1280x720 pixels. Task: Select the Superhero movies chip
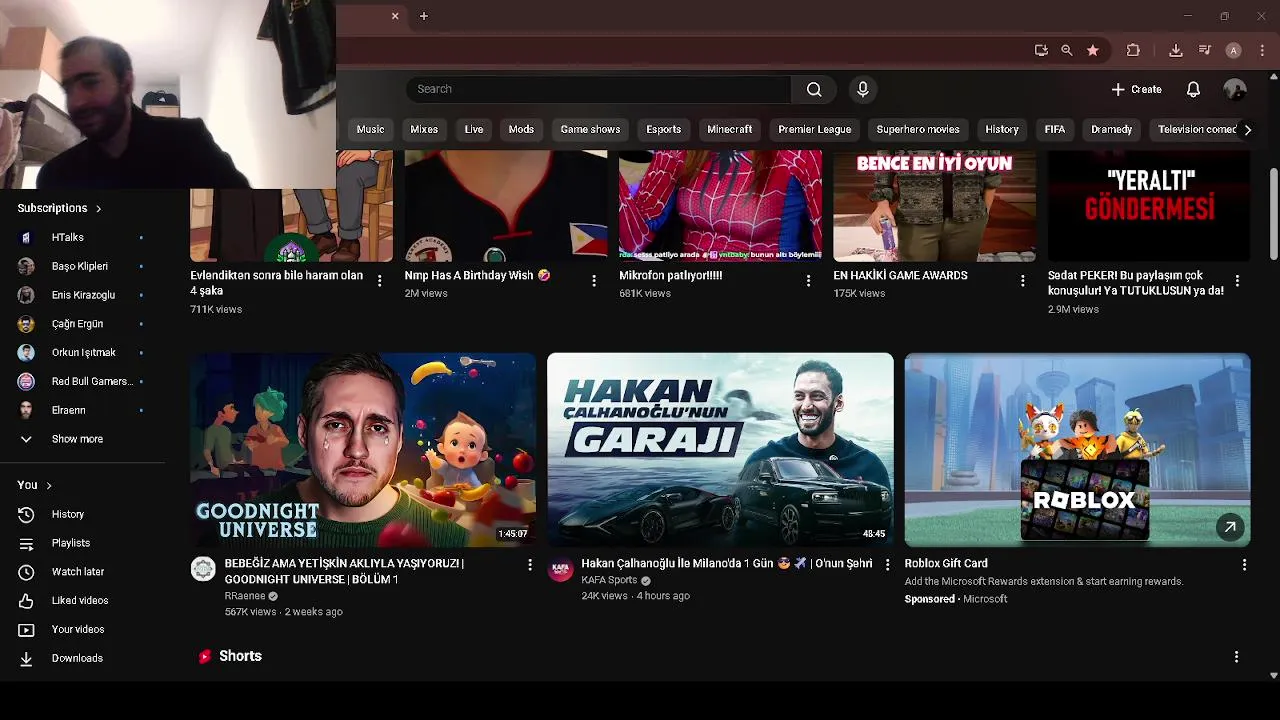click(918, 129)
